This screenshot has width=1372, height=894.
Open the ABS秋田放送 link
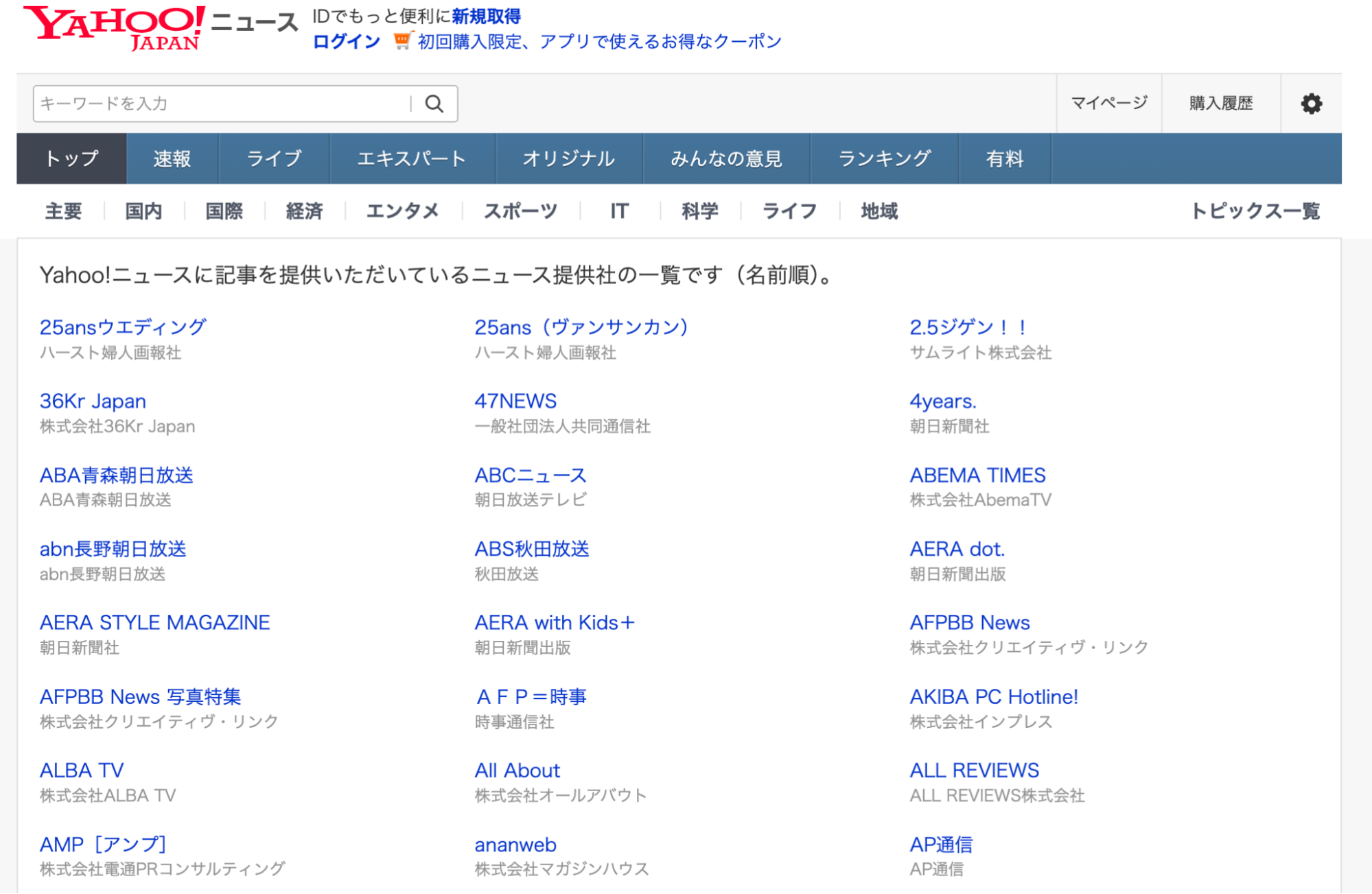click(532, 549)
